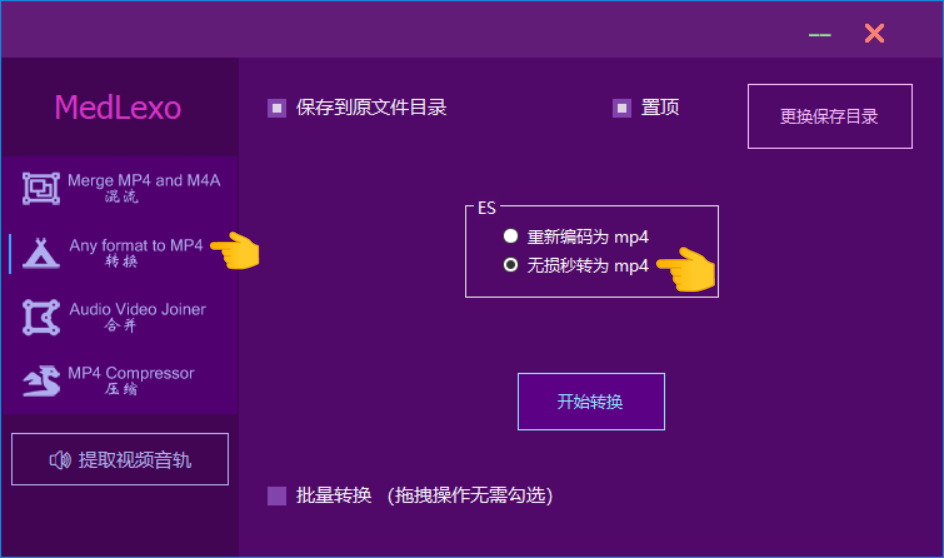
Task: Toggle the 置顶 always-on-top checkbox
Action: pos(622,108)
